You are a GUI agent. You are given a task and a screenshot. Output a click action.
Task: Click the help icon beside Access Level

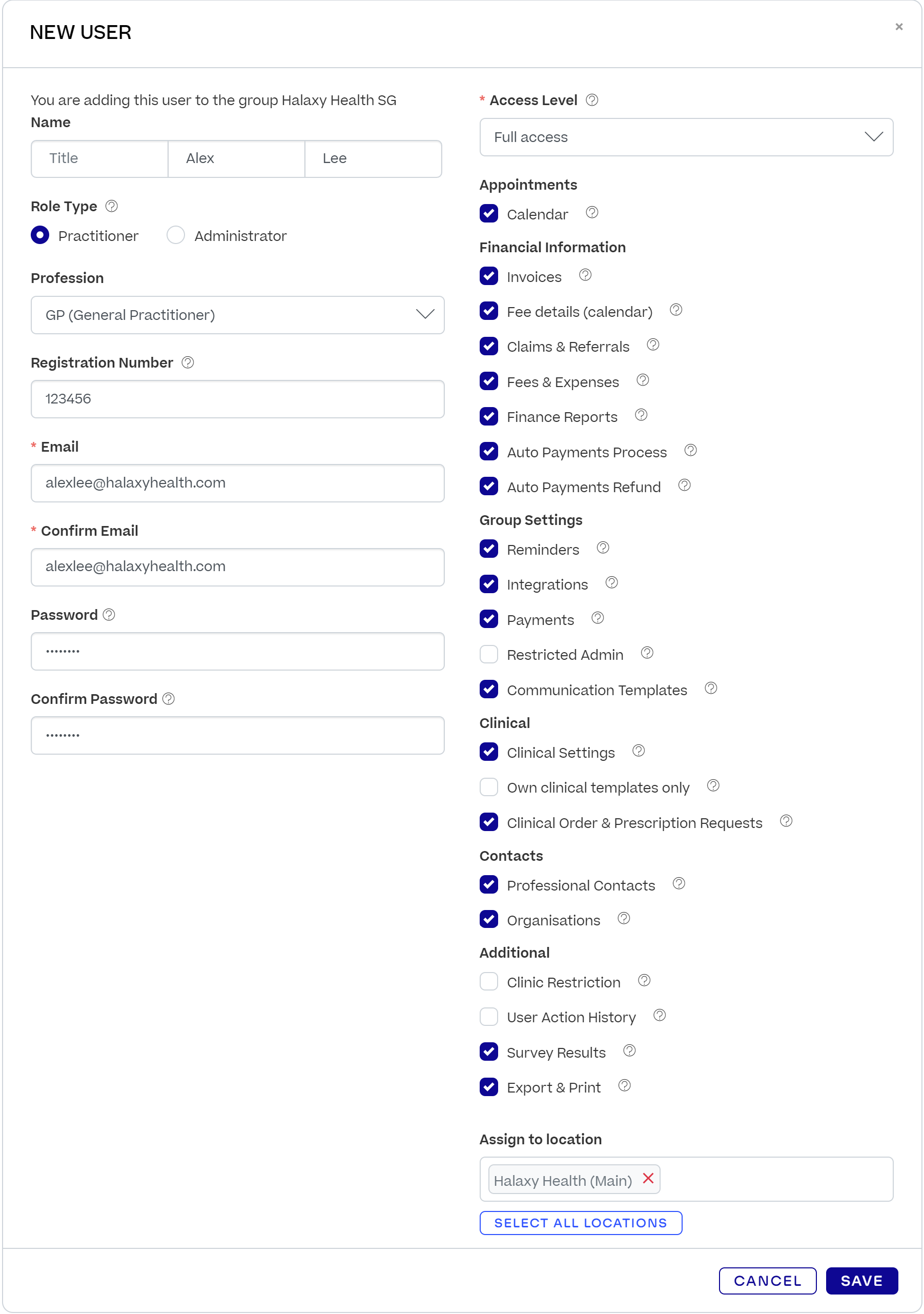pos(592,100)
